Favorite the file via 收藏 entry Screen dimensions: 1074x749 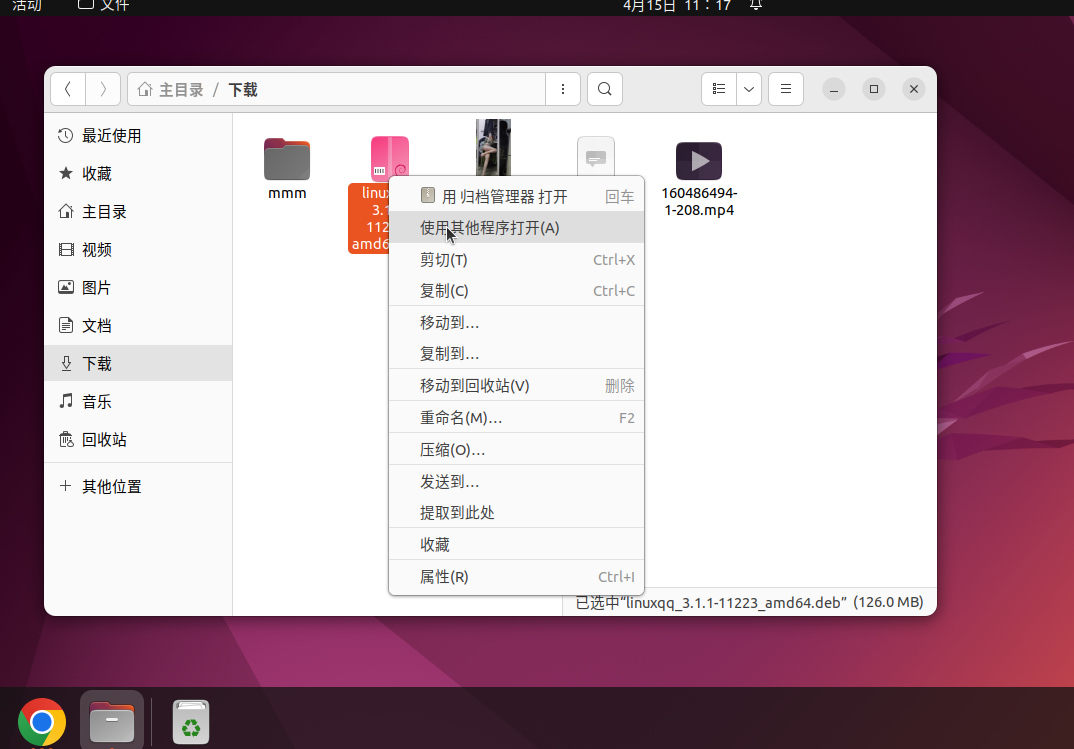coord(434,544)
